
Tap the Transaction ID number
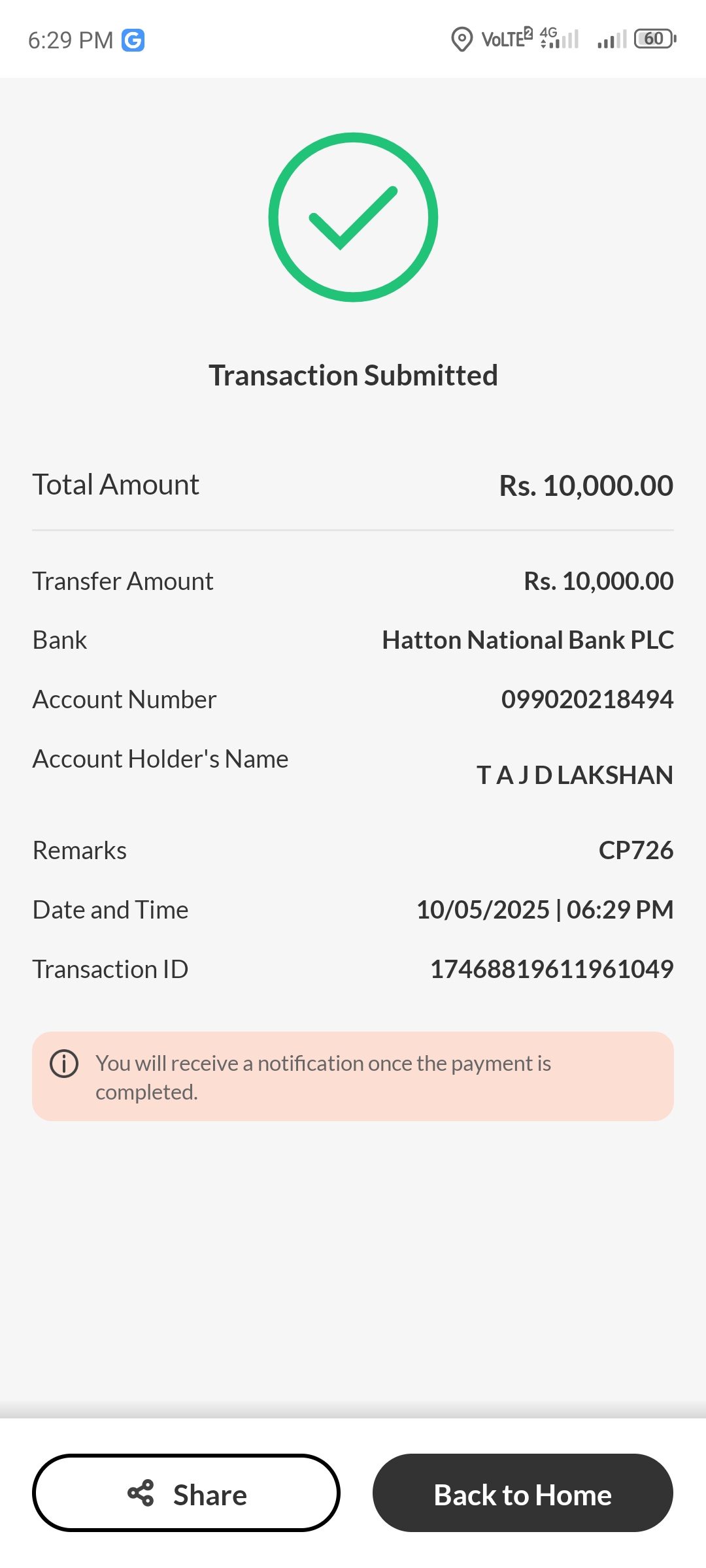(x=551, y=969)
